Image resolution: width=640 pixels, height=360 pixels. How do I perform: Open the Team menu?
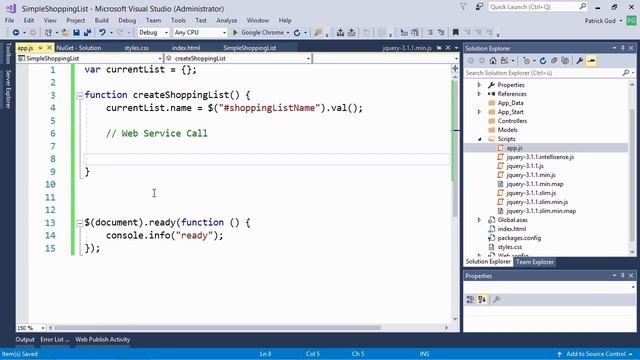click(x=153, y=20)
